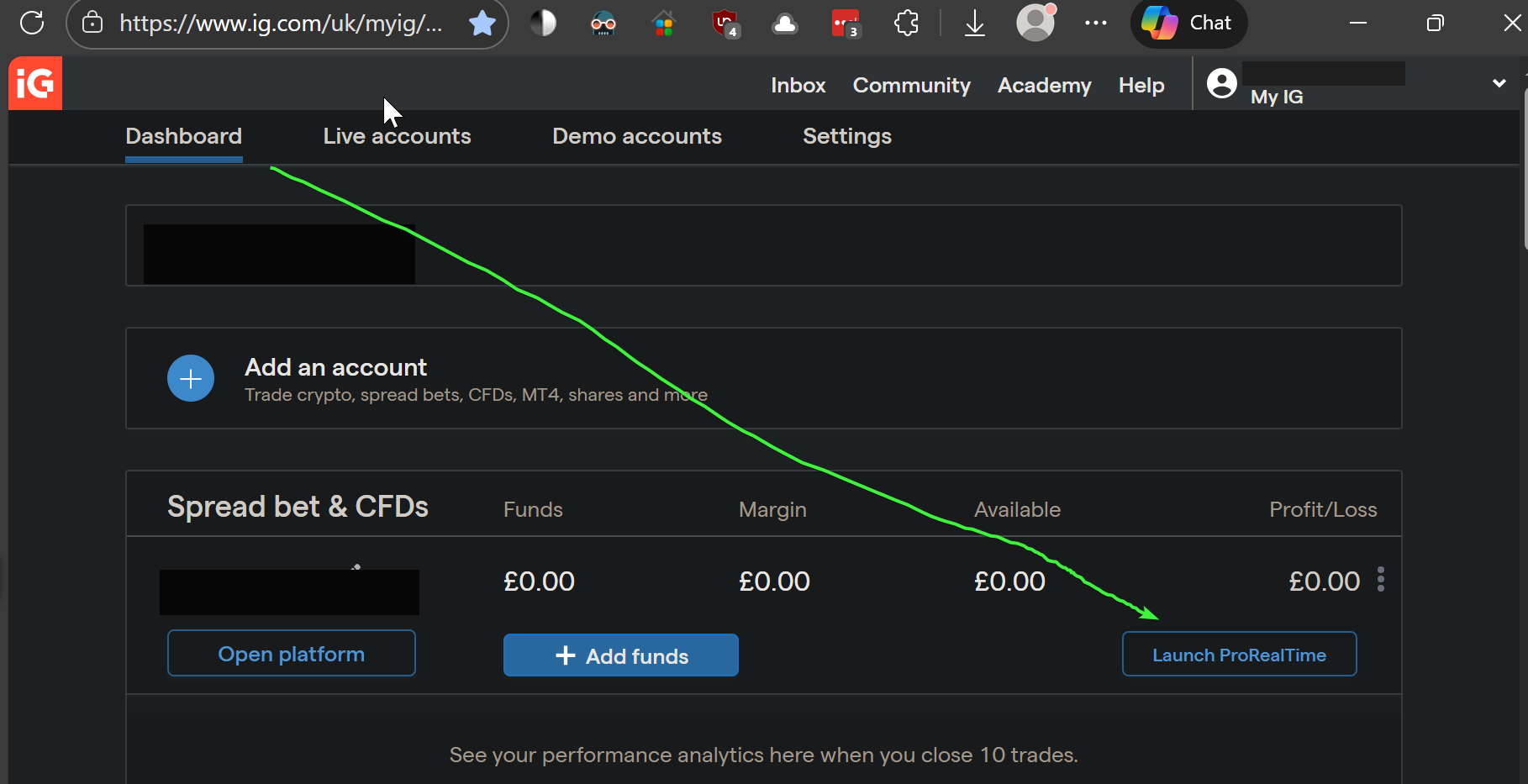
Task: Open the browser settings and more menu
Action: point(1096,23)
